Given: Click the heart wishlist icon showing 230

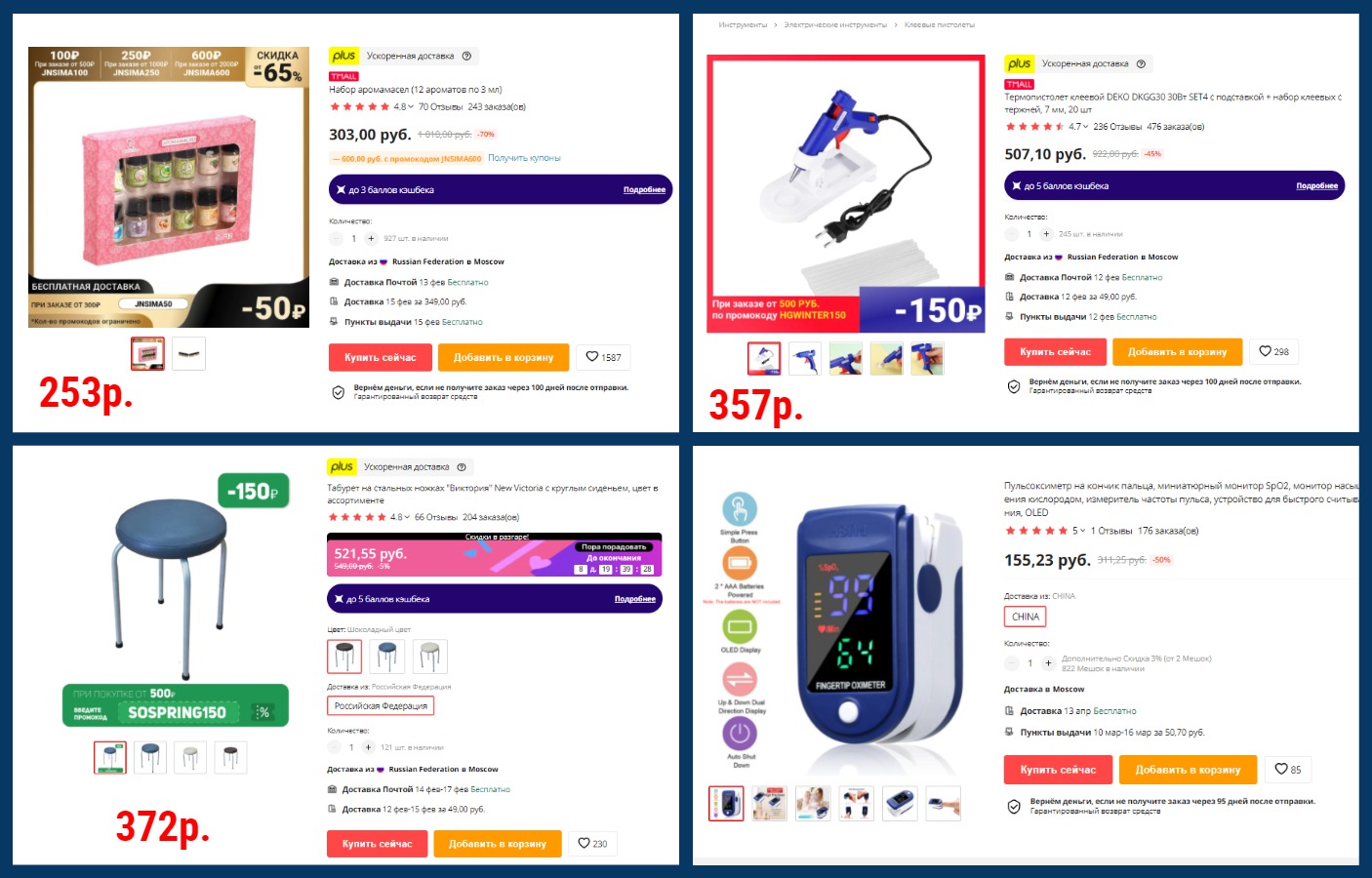Looking at the screenshot, I should (592, 843).
